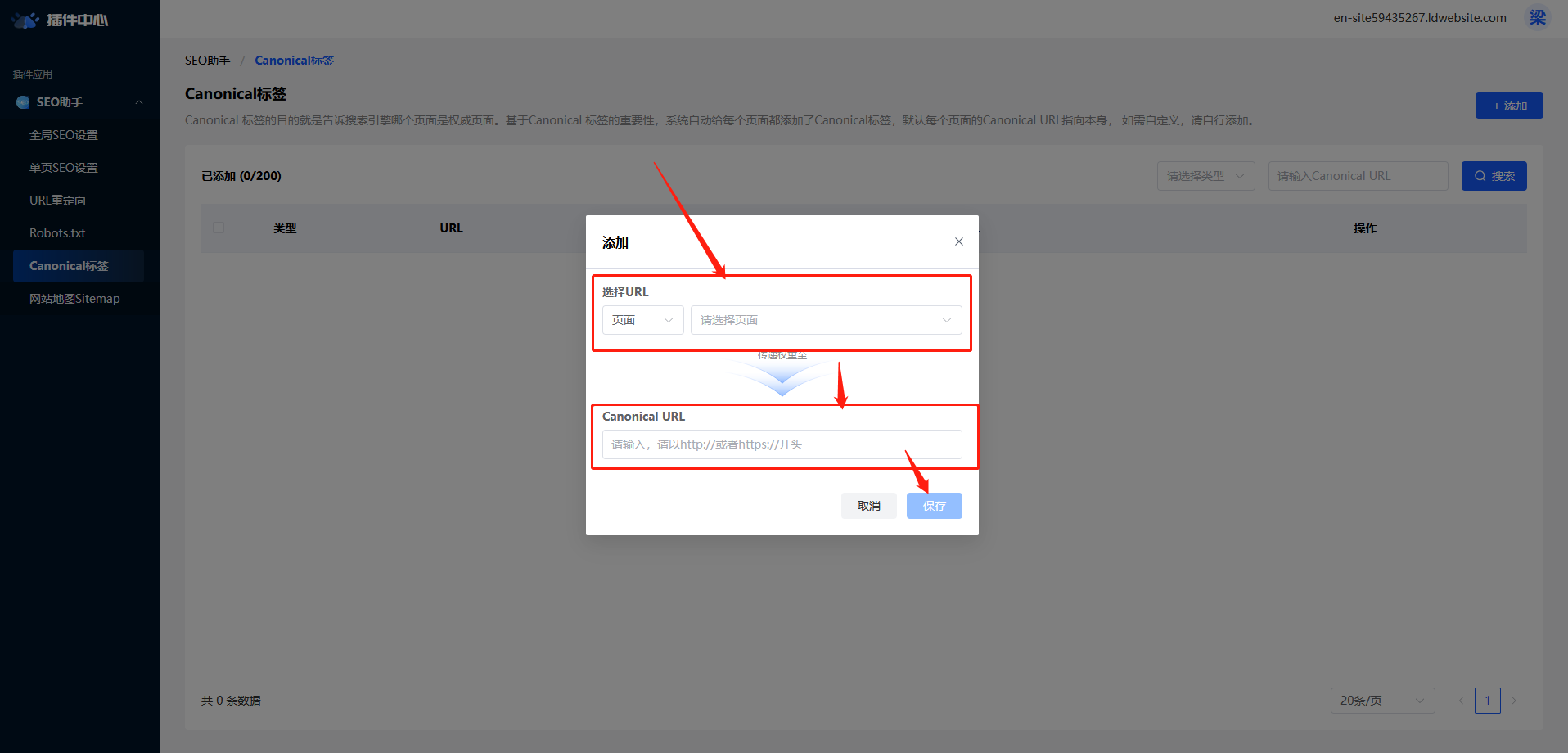Image resolution: width=1568 pixels, height=753 pixels.
Task: Change the 20条/页 page size dropdown
Action: pos(1382,701)
